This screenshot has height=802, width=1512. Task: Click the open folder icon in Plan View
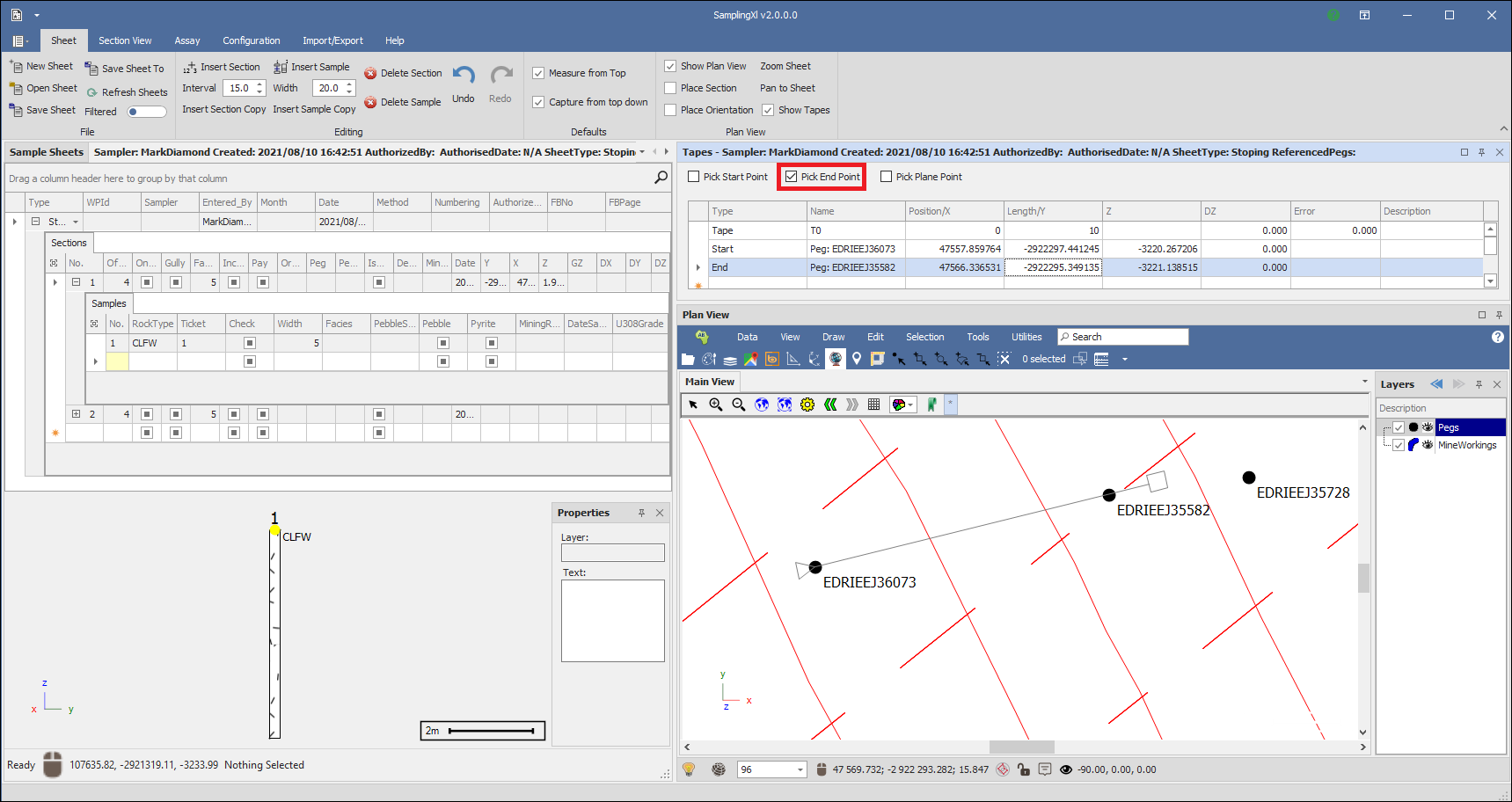point(688,359)
